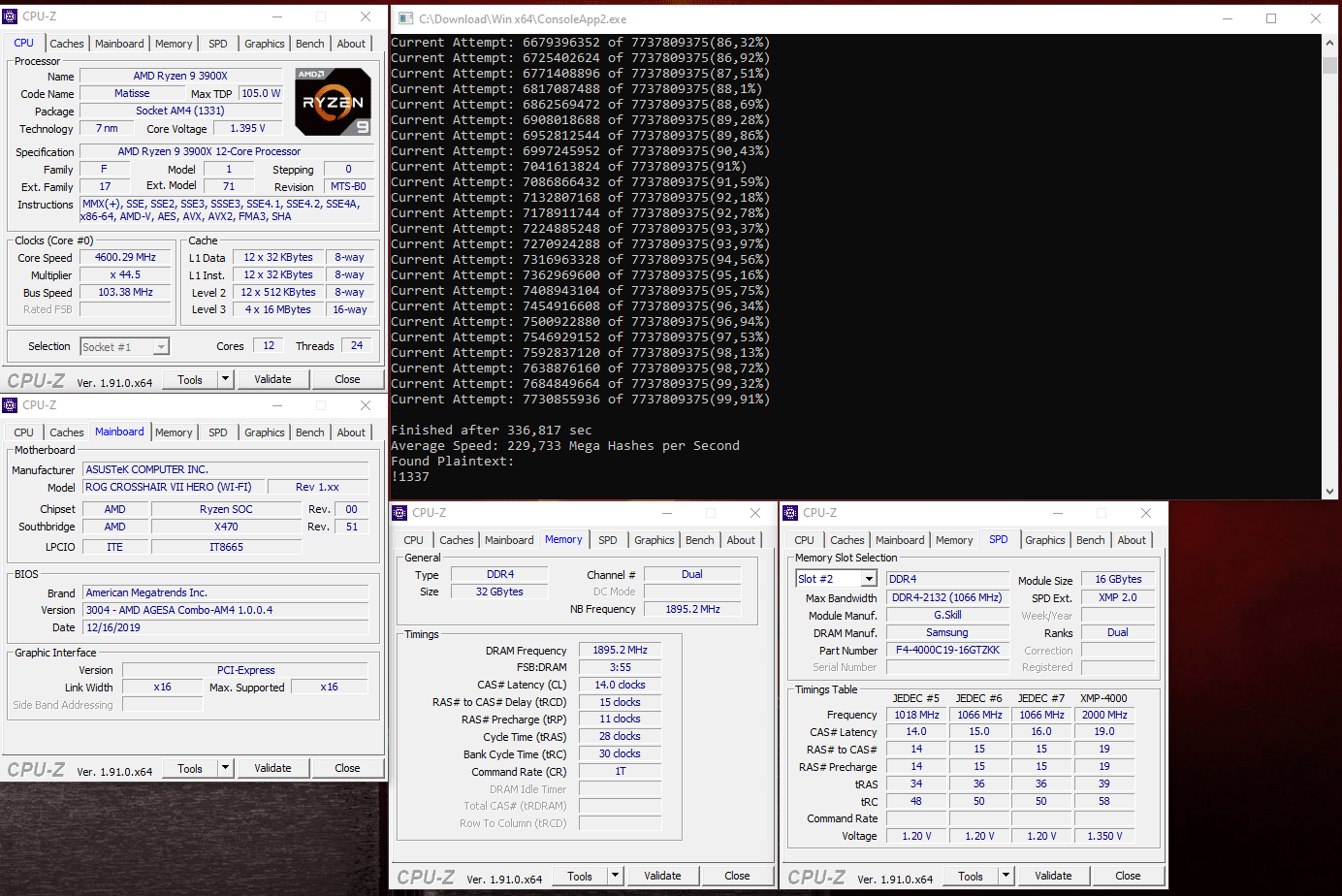
Task: Switch to the SPD tab in the Memory window
Action: click(608, 540)
